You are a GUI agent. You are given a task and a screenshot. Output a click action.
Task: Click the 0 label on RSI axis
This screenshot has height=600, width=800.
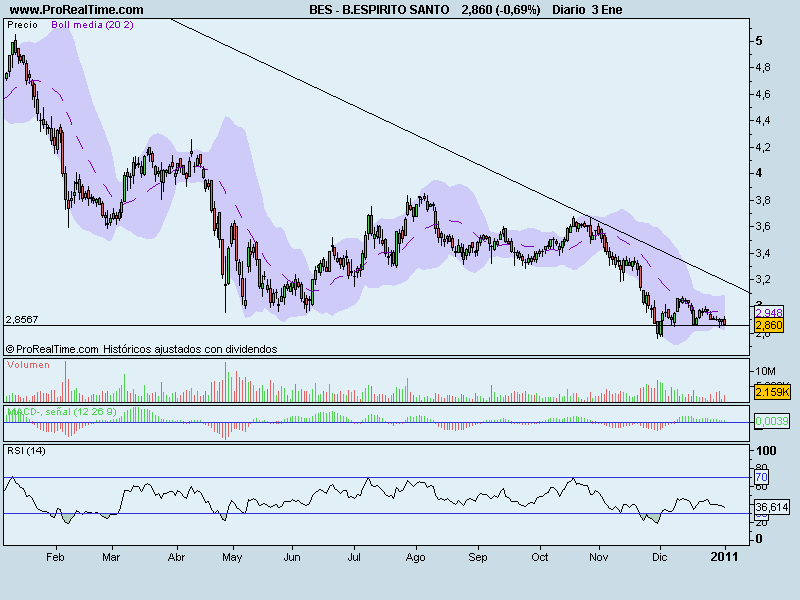759,539
